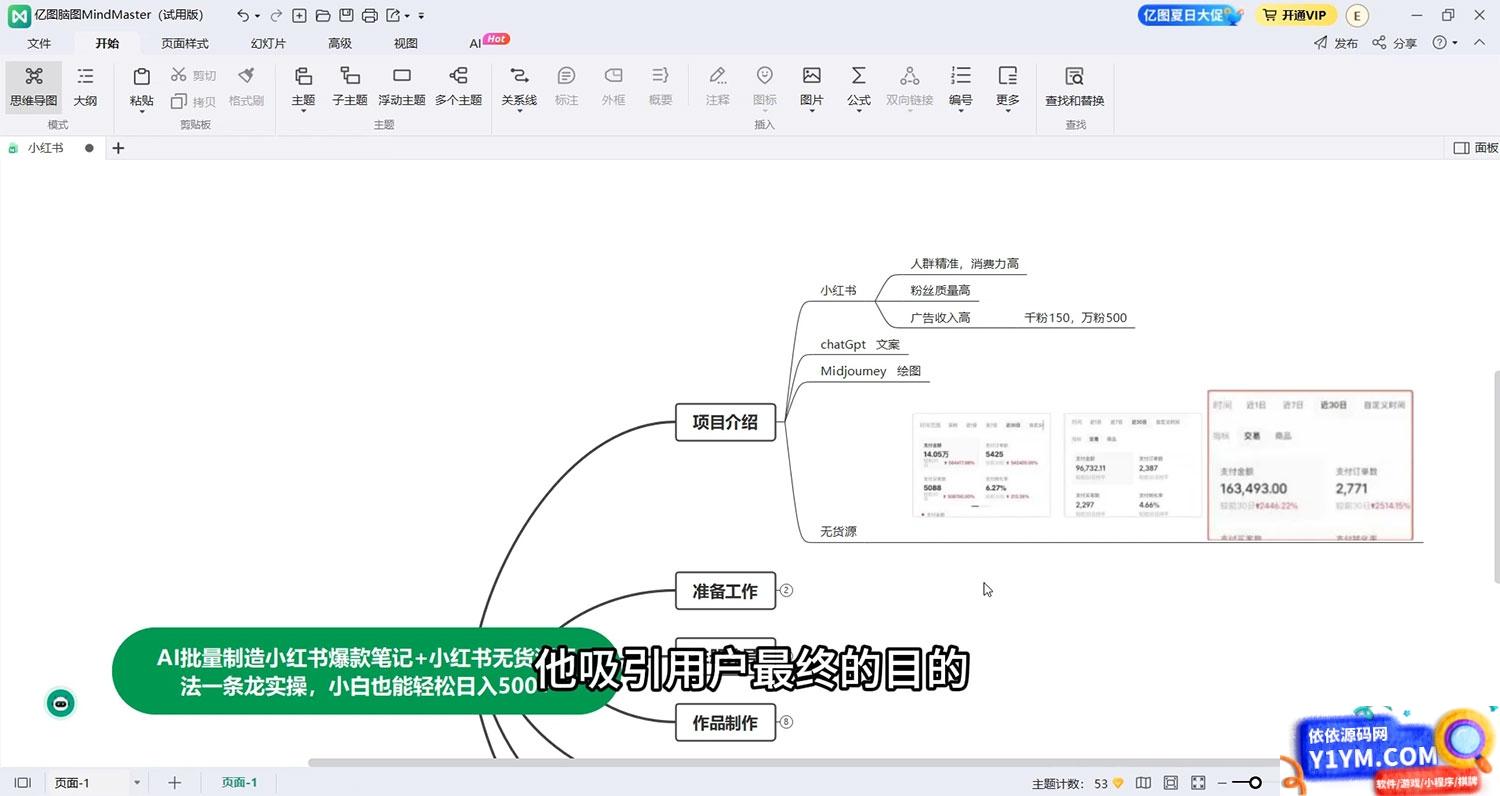Viewport: 1500px width, 796px height.
Task: Click the Open folder icon in title bar
Action: (322, 15)
